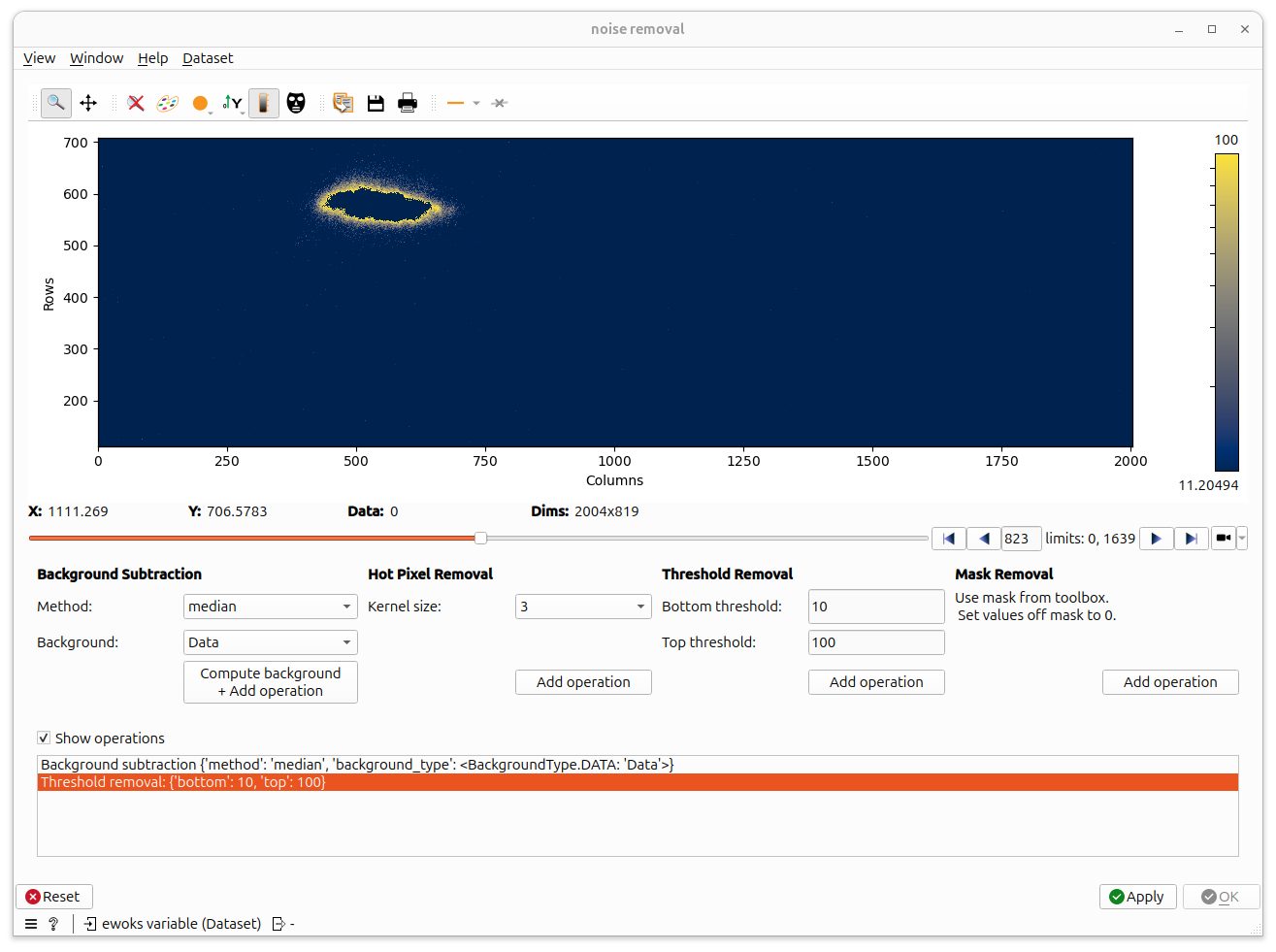
Task: Click the OK button
Action: pyautogui.click(x=1221, y=897)
